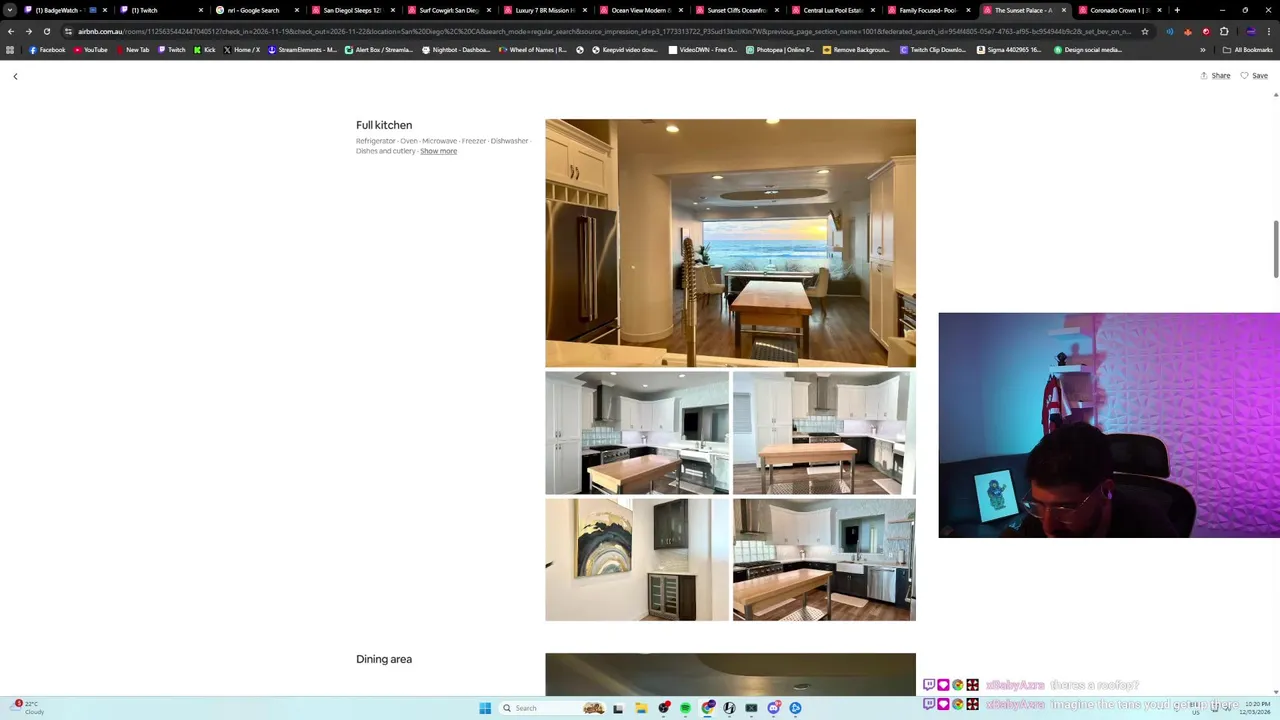Open the Chrome three-dot menu
The image size is (1280, 720).
pyautogui.click(x=1269, y=31)
